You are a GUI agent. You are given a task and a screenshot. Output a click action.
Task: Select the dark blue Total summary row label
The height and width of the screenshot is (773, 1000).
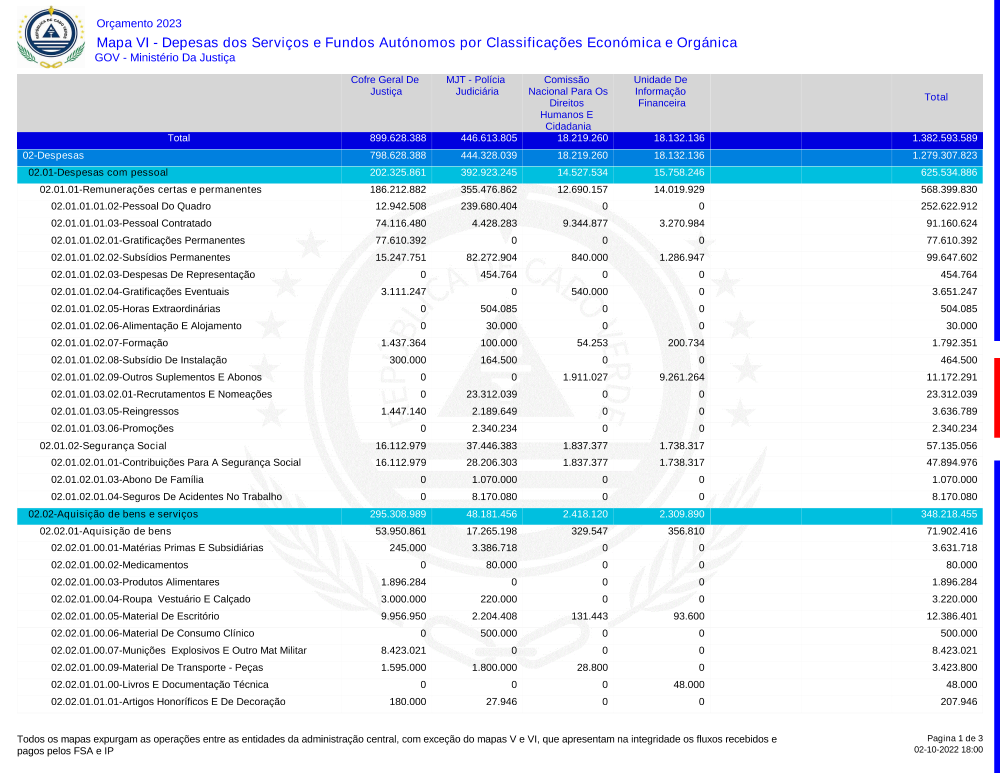pyautogui.click(x=179, y=138)
